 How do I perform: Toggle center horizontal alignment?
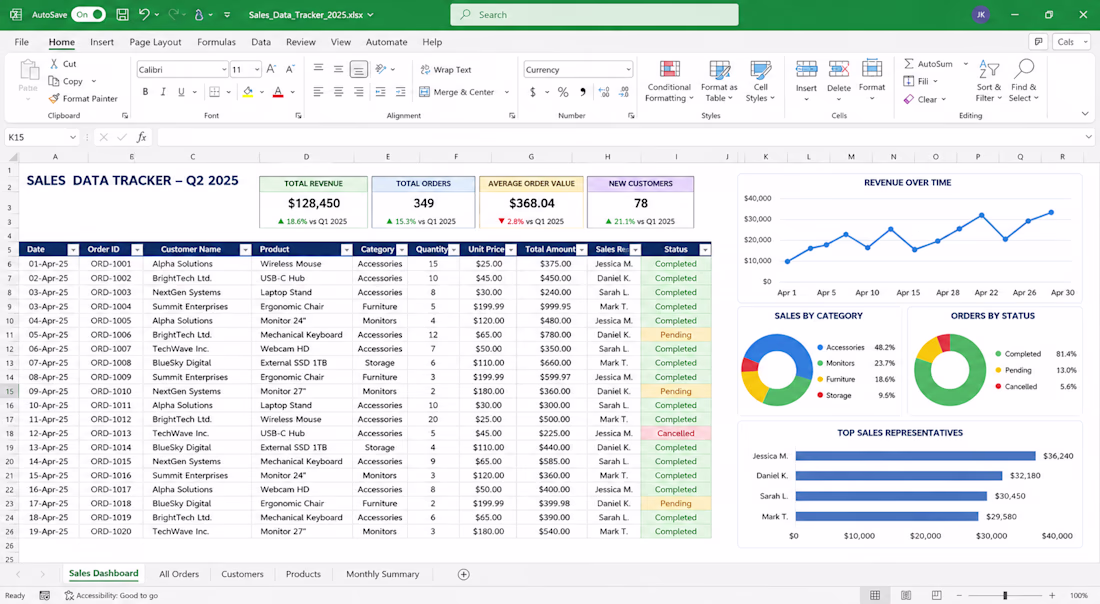coord(338,92)
